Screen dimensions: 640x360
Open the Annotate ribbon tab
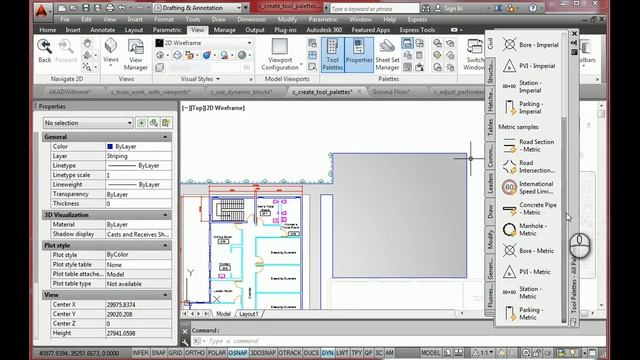click(x=102, y=30)
